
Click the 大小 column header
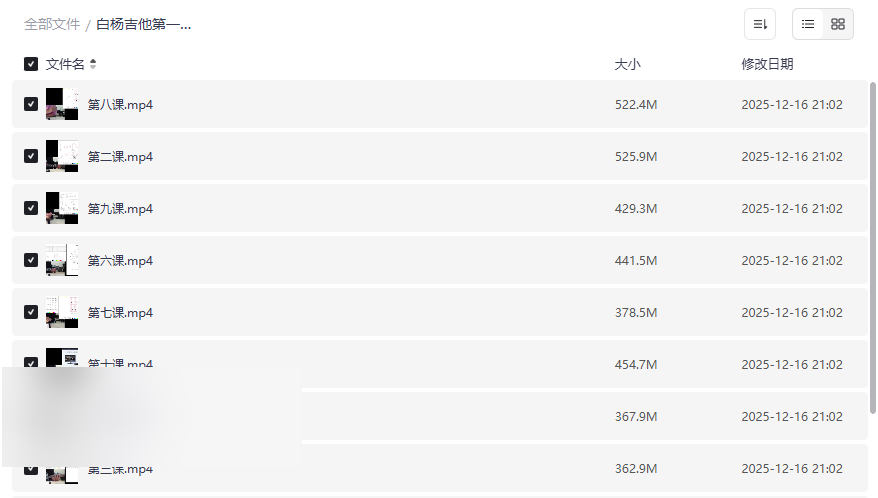pos(627,64)
